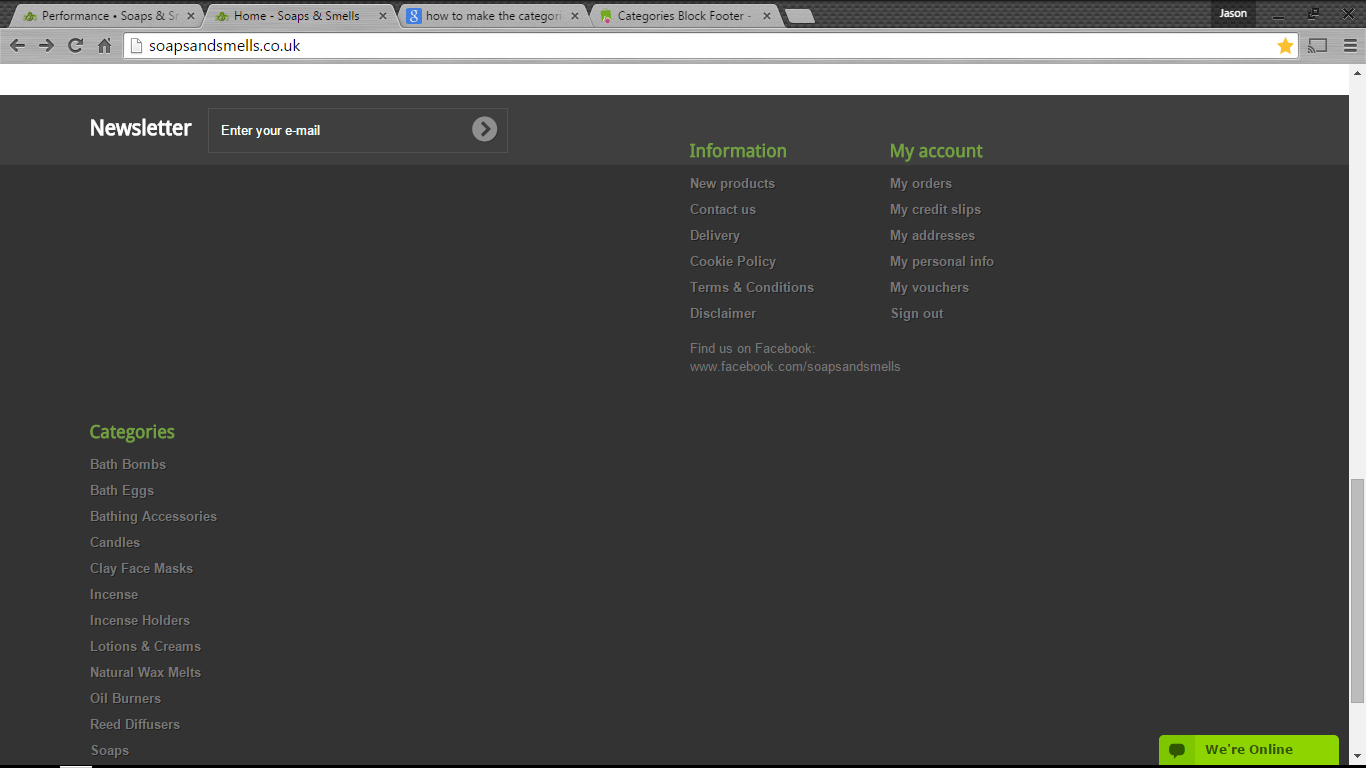Open the New products link
This screenshot has height=768, width=1366.
(732, 183)
